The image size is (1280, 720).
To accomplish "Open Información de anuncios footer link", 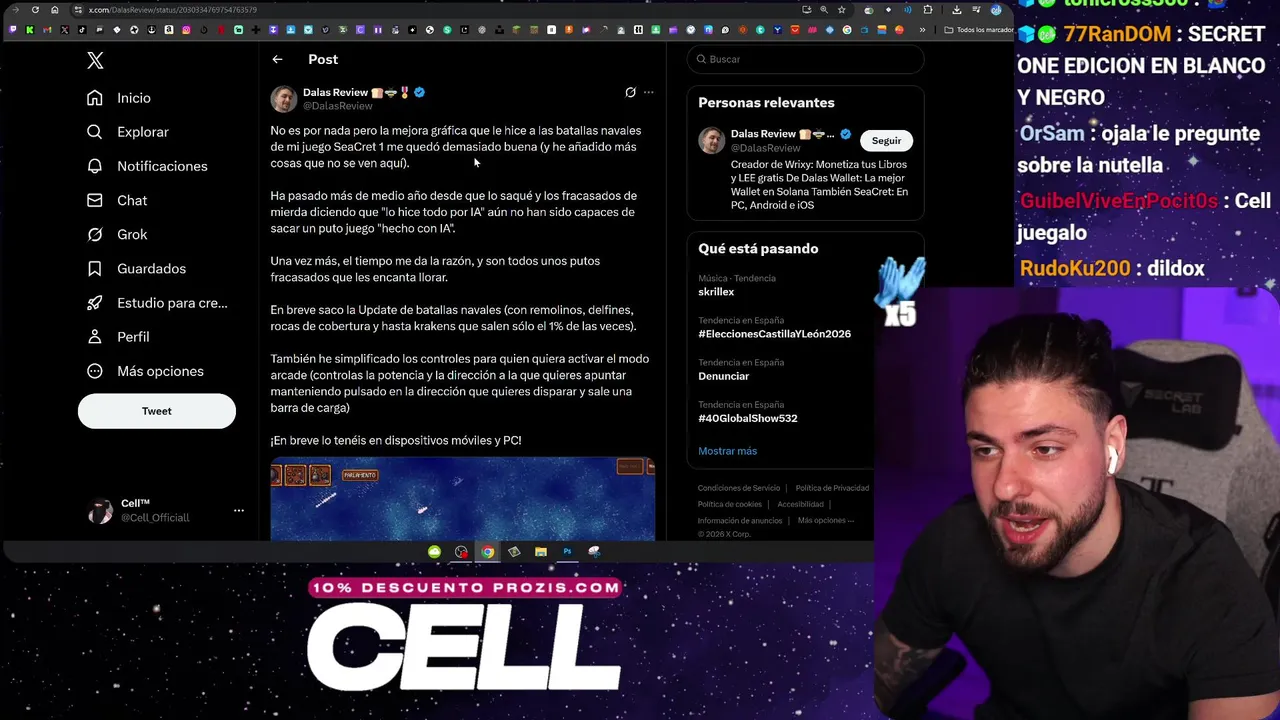I will [x=740, y=520].
